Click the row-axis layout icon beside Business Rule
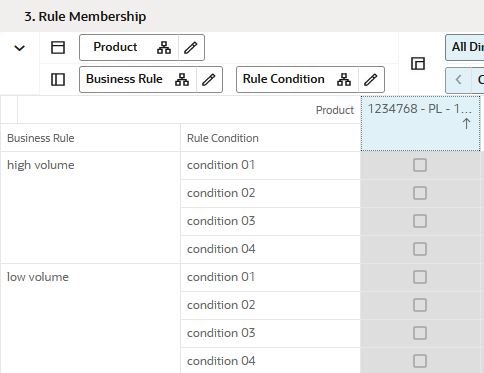Screen dimensions: 484x373 click(x=58, y=80)
